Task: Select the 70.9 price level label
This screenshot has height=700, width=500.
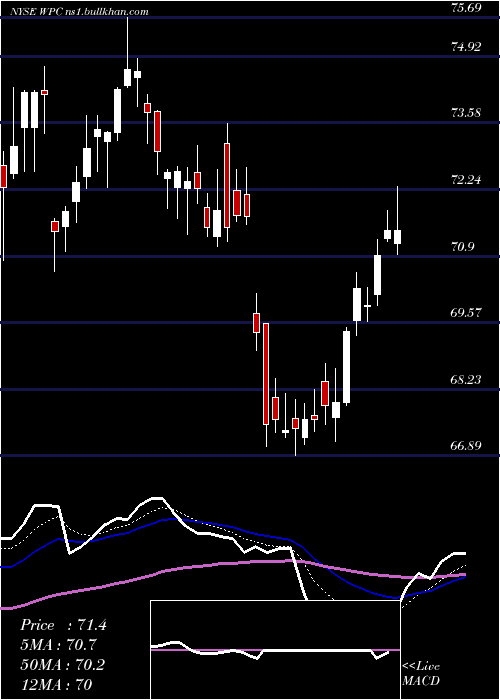Action: click(x=463, y=246)
